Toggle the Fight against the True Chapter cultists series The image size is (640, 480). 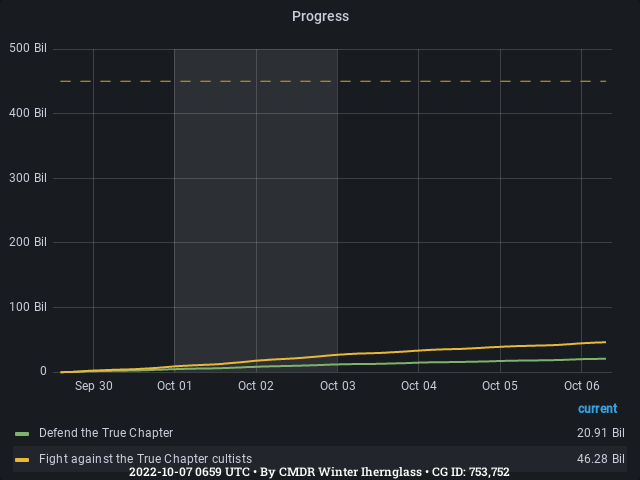click(x=145, y=458)
